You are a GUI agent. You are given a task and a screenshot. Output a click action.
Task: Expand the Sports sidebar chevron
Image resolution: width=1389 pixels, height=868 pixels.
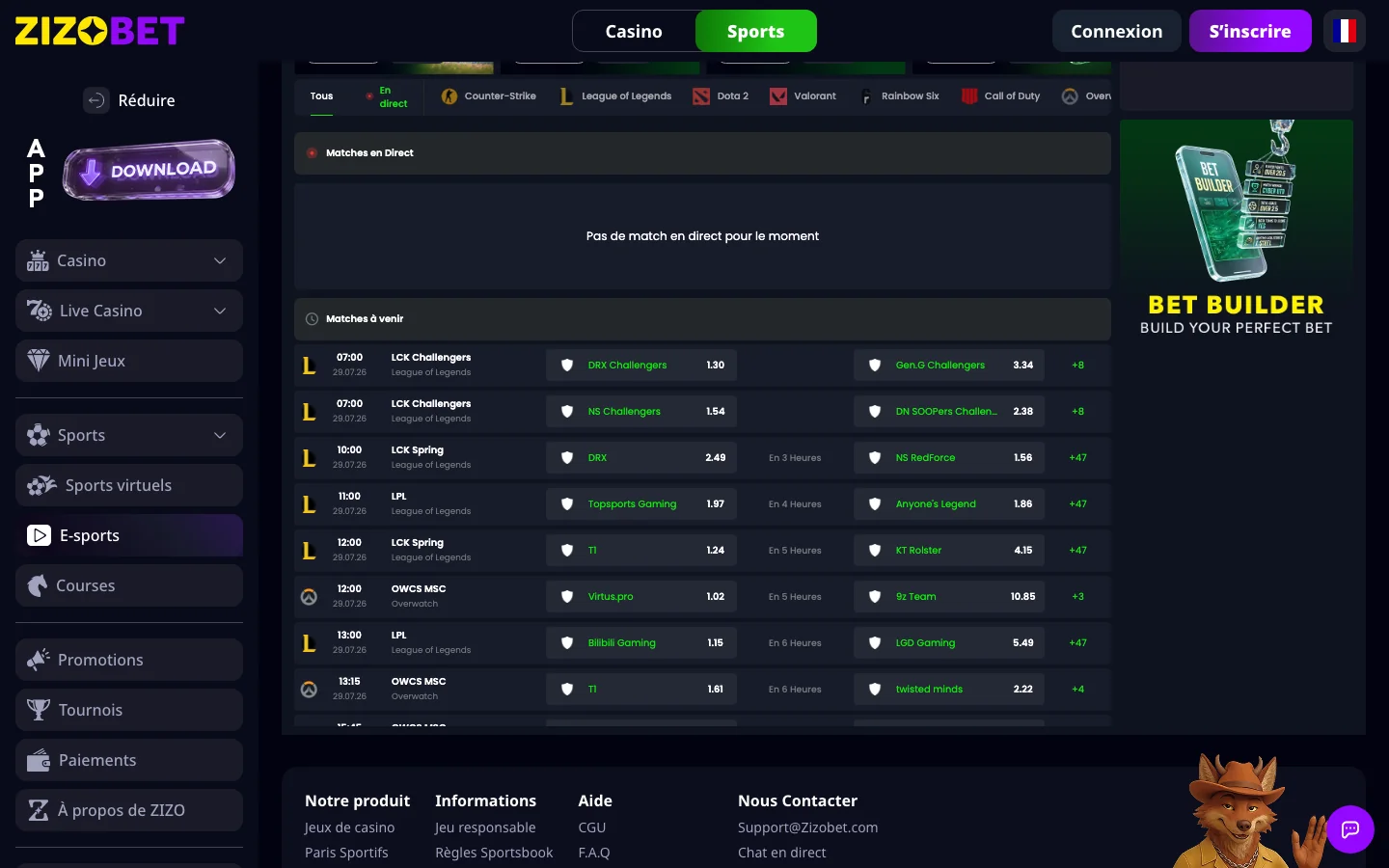point(220,435)
